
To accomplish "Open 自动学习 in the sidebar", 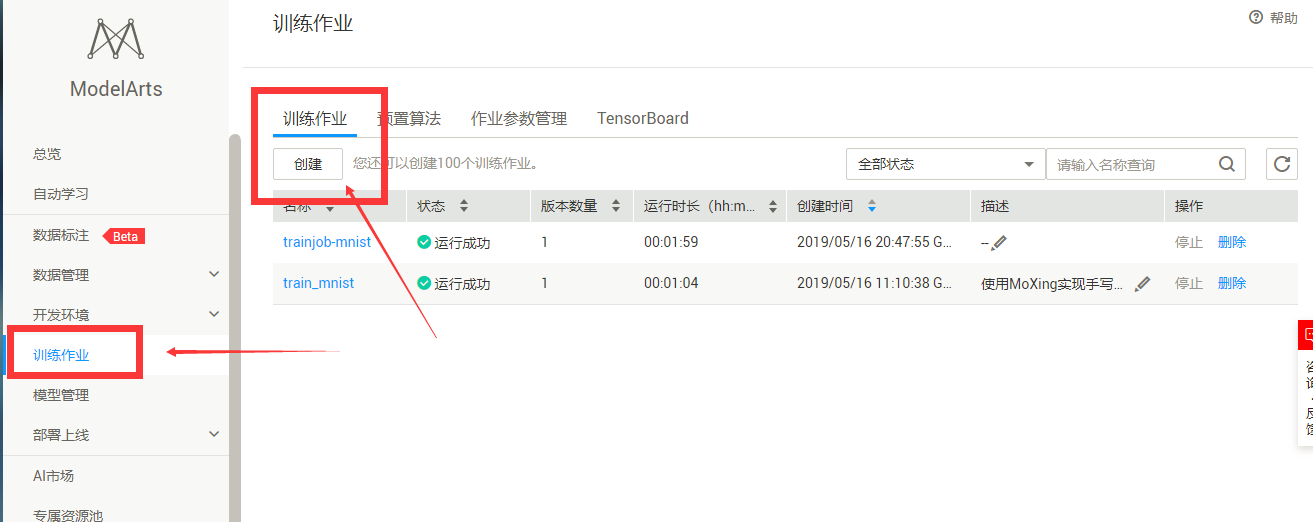I will 61,194.
